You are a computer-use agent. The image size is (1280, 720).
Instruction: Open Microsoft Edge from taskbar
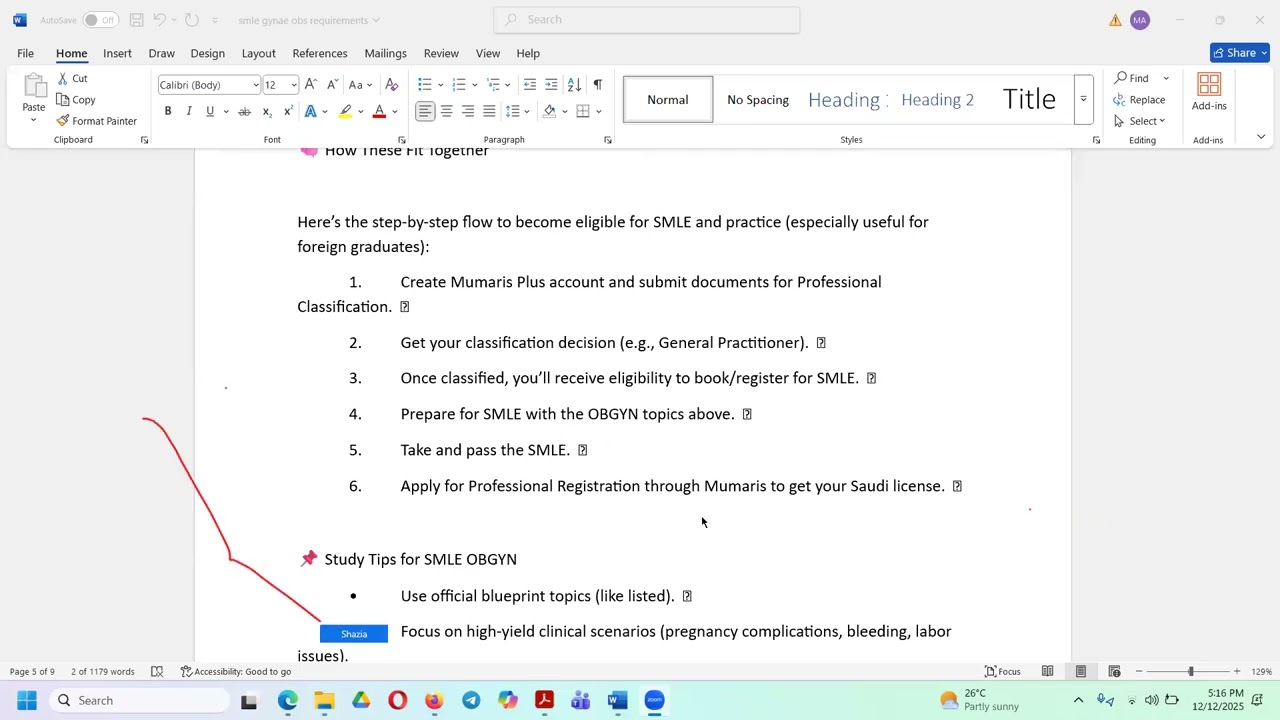tap(288, 701)
